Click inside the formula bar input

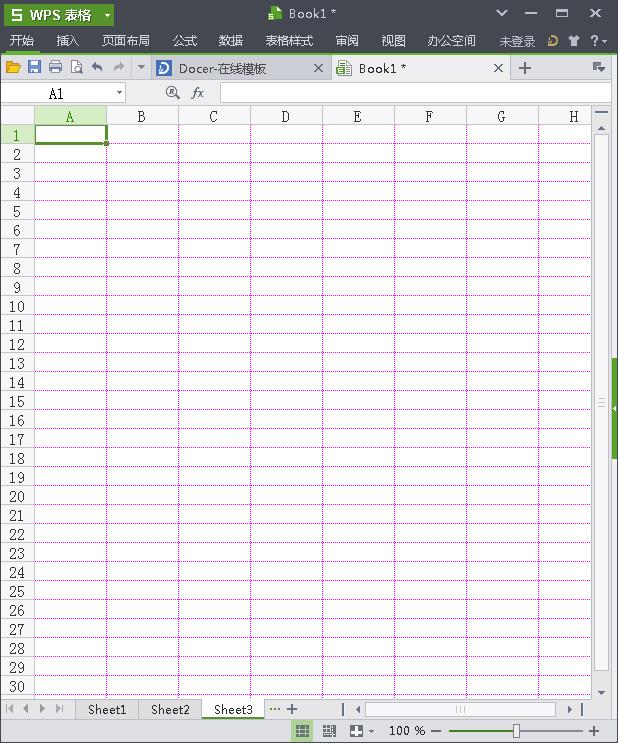[415, 93]
